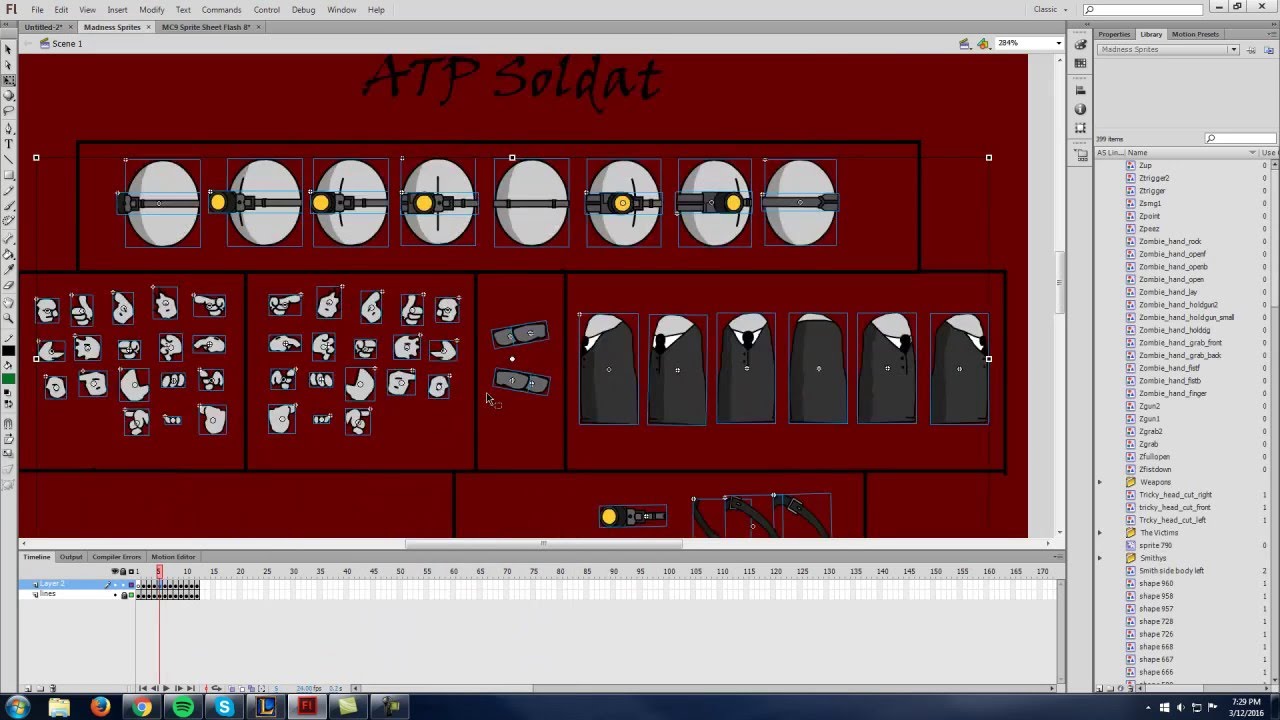1280x720 pixels.
Task: Open the Library panel options menu
Action: [1272, 34]
